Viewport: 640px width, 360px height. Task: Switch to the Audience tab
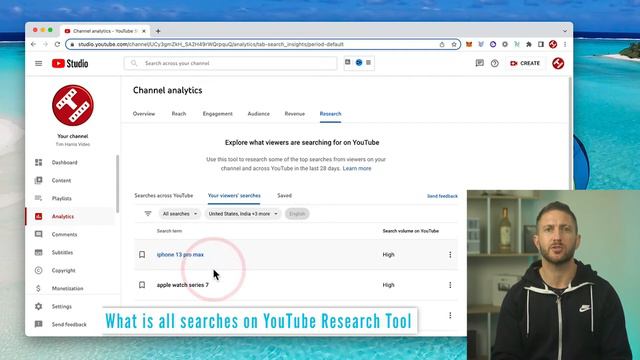coord(258,114)
